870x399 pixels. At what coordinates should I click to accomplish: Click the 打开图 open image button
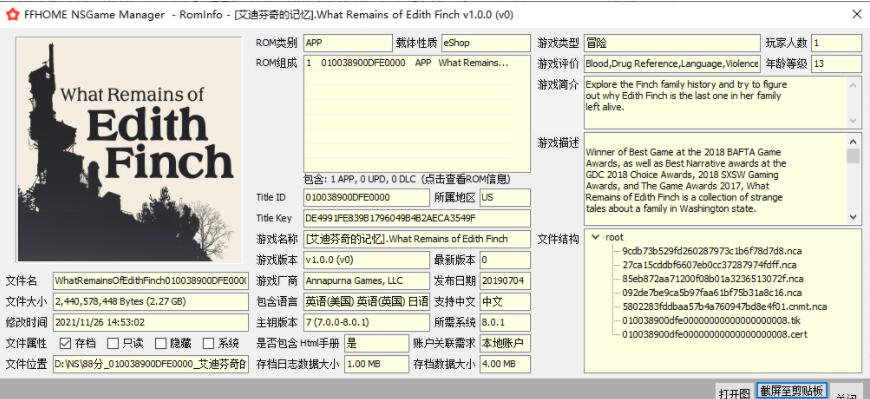coord(734,392)
